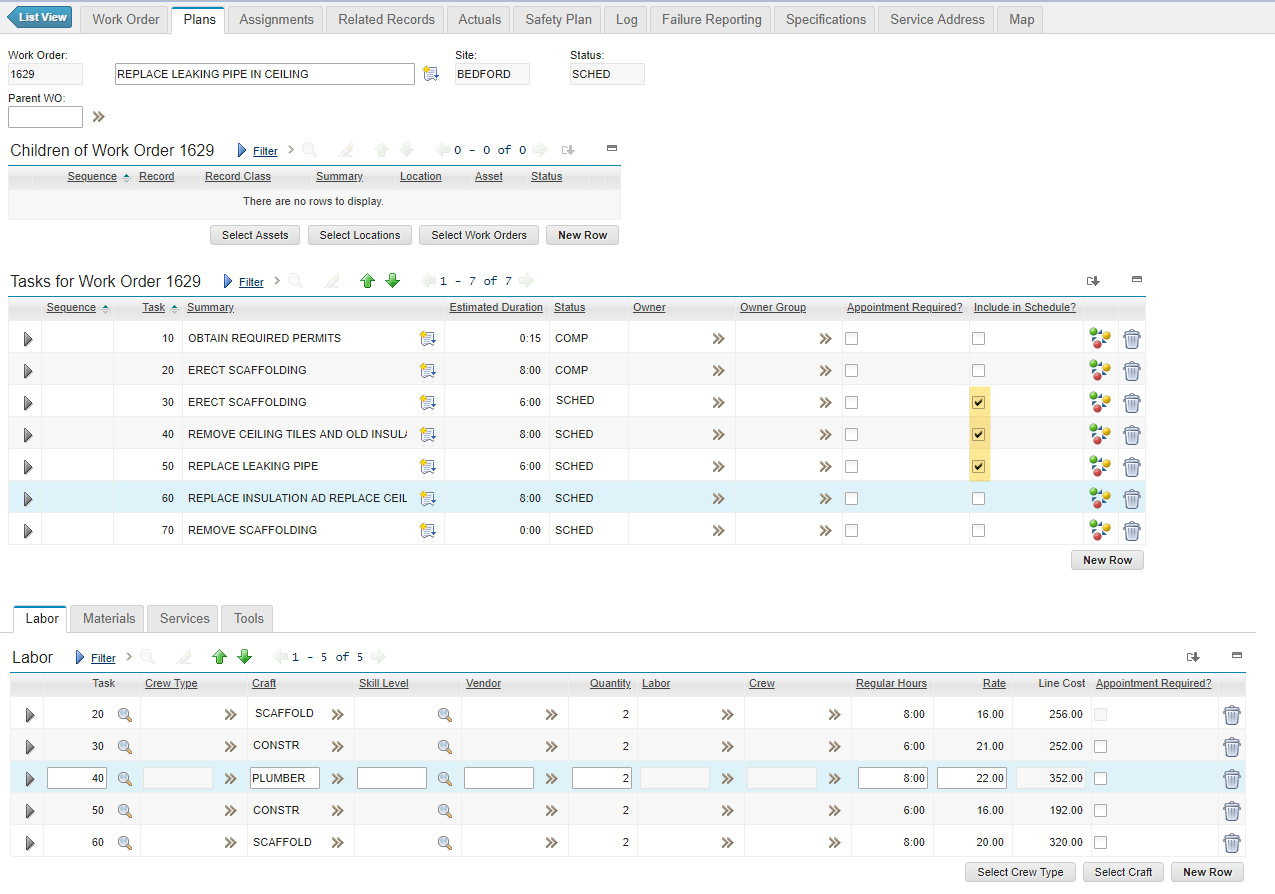Viewport: 1275px width, 894px height.
Task: Collapse the Labor table with minimize icon
Action: (1236, 656)
